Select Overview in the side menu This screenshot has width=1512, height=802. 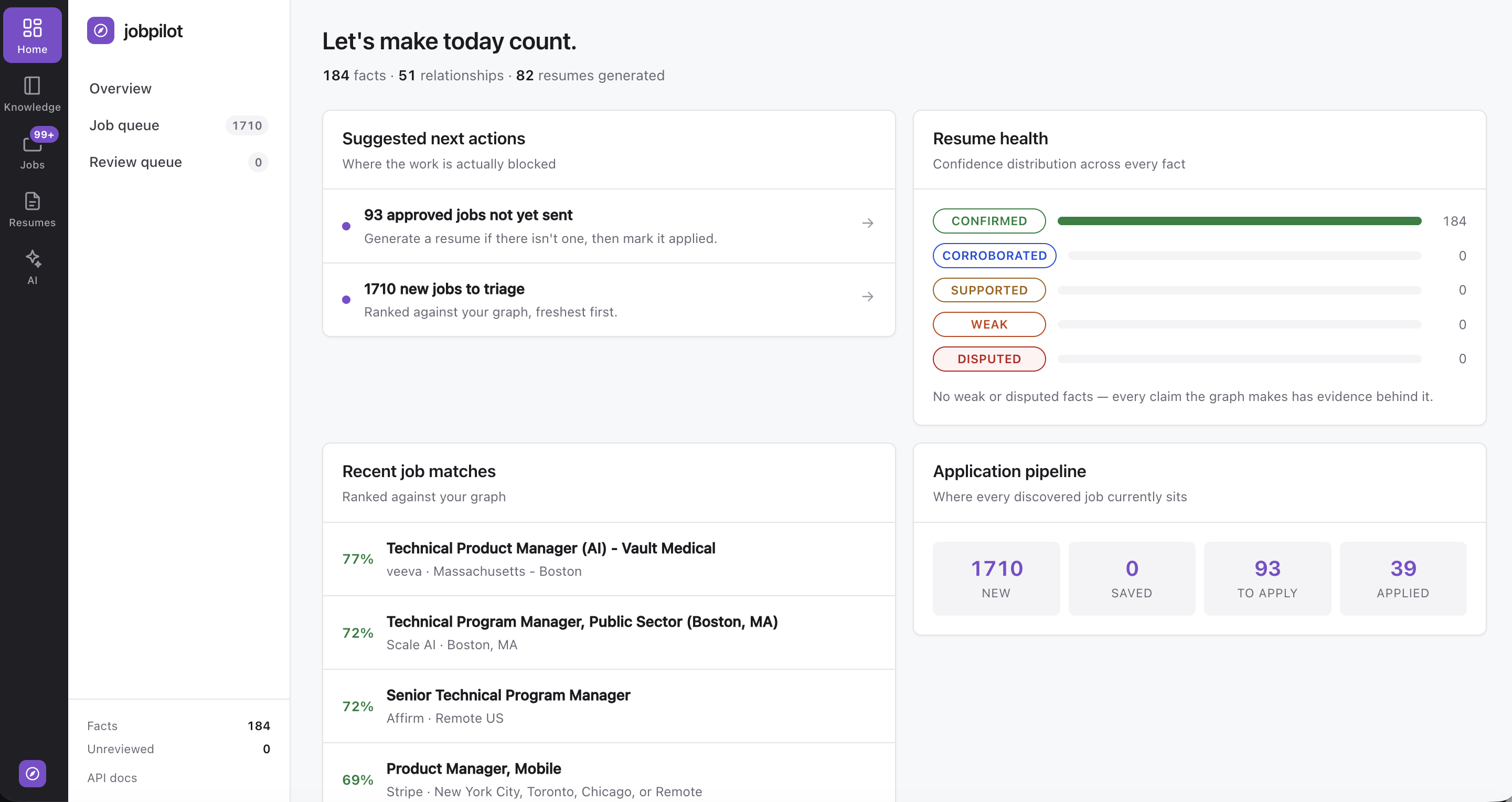[178, 89]
